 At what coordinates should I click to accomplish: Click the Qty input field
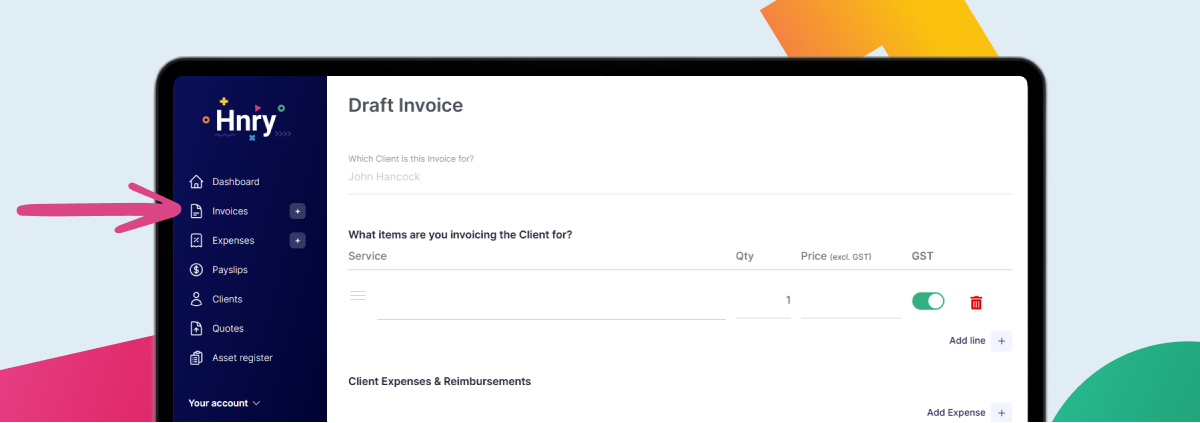(x=763, y=301)
